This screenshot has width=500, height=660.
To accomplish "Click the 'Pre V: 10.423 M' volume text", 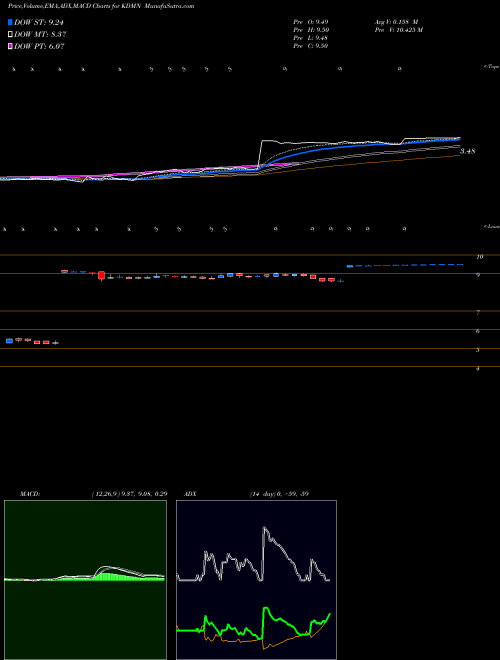I will tap(399, 30).
